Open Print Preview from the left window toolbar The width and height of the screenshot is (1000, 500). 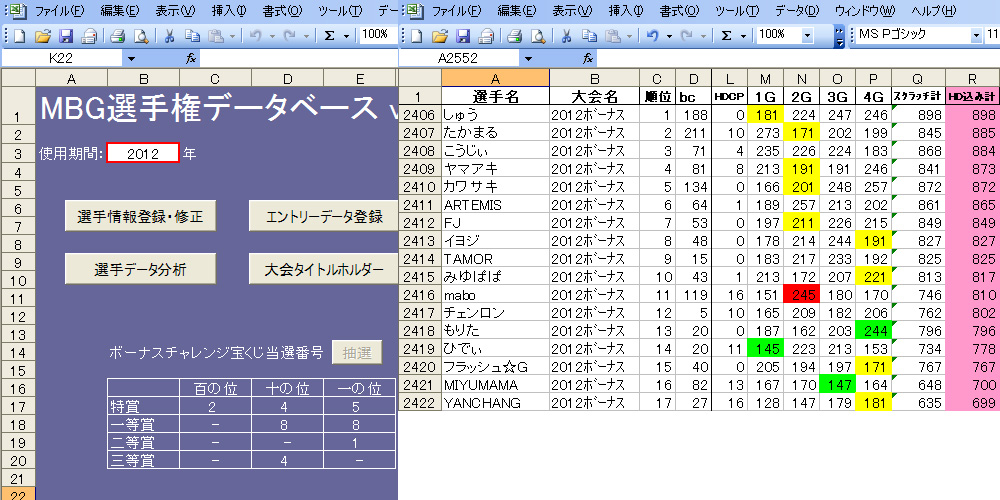[140, 36]
